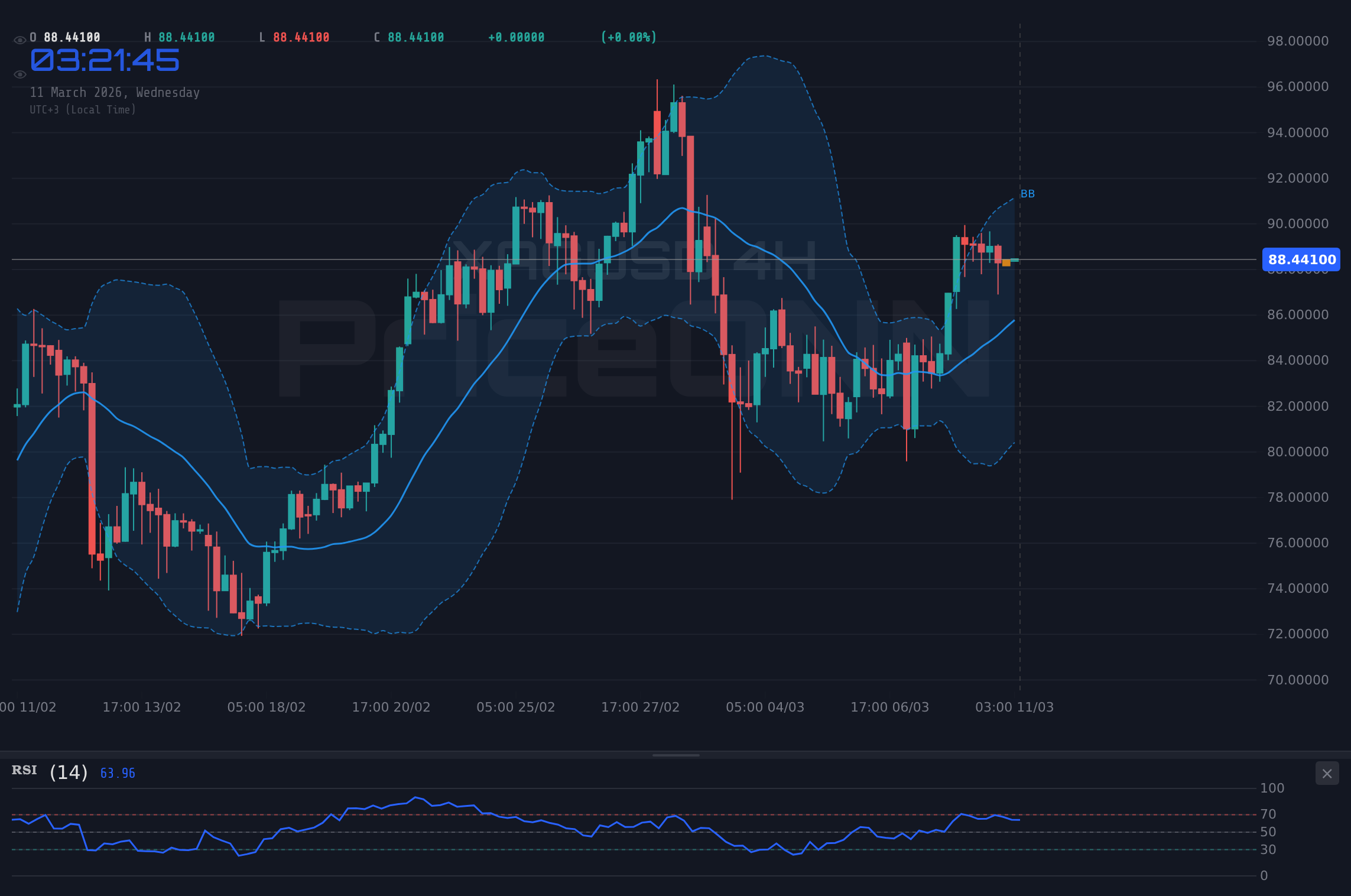Click the RSI value 63.96
1351x896 pixels.
(117, 772)
